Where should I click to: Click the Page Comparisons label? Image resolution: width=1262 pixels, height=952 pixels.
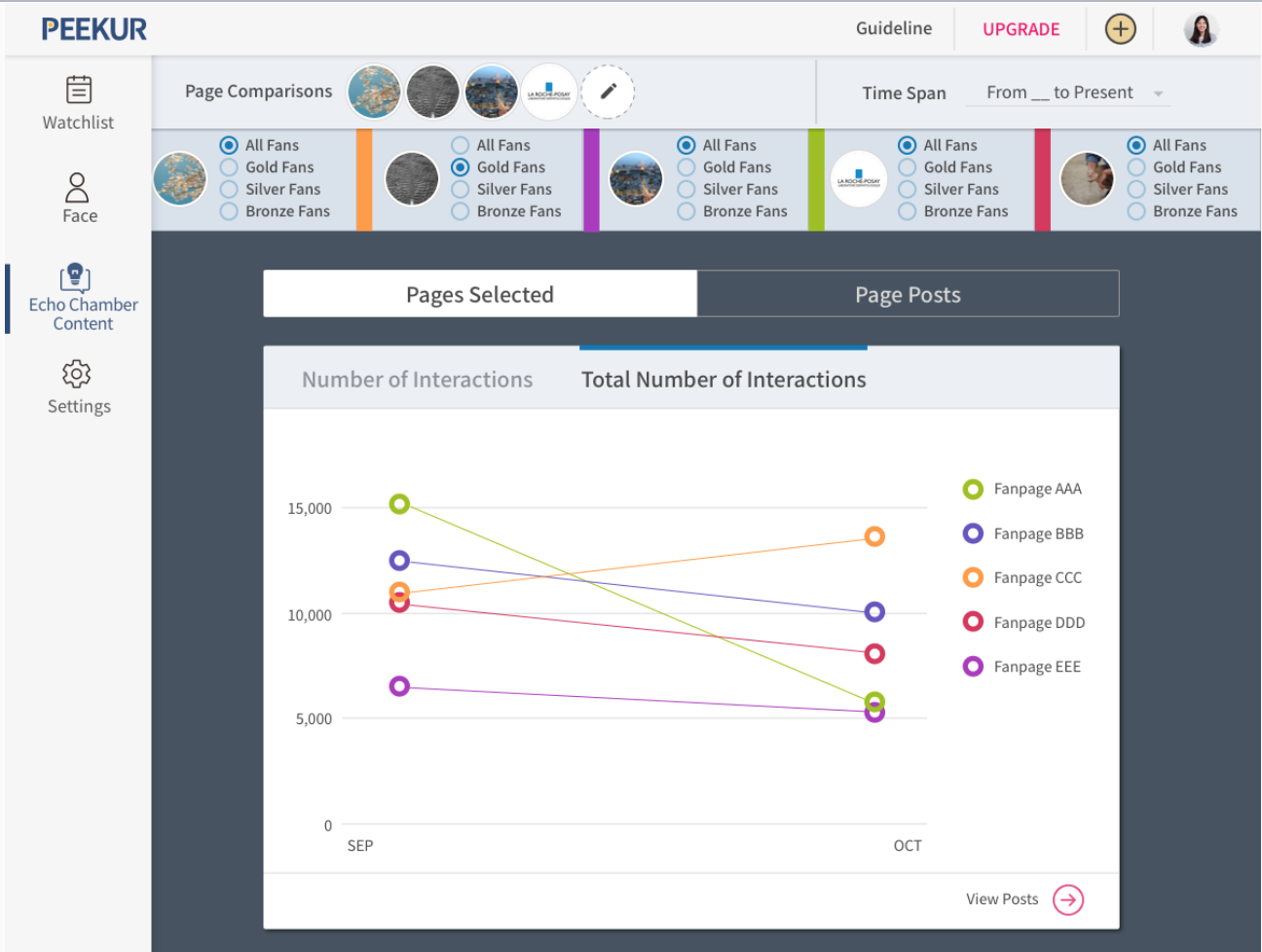coord(259,92)
